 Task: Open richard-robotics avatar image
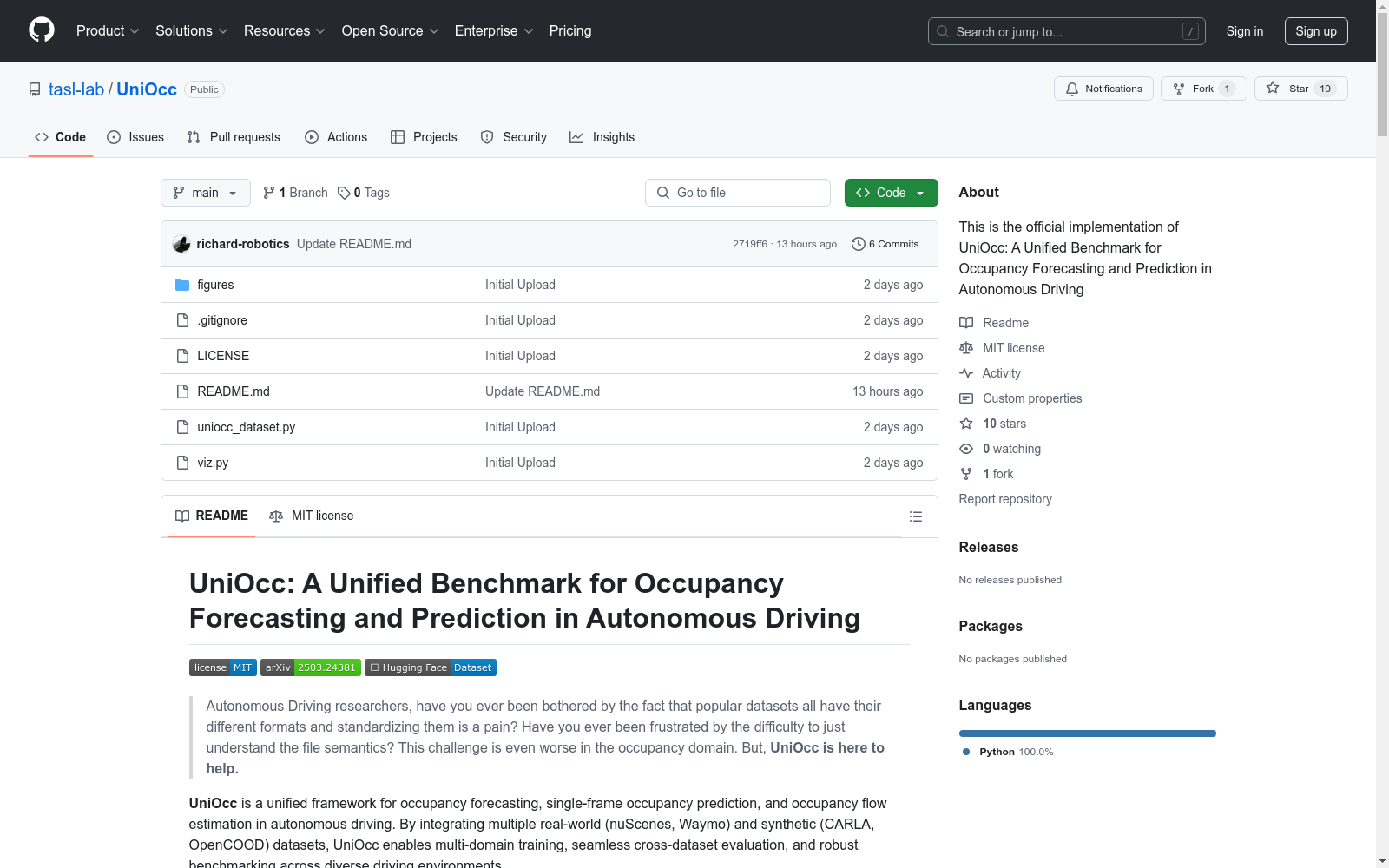[x=181, y=244]
